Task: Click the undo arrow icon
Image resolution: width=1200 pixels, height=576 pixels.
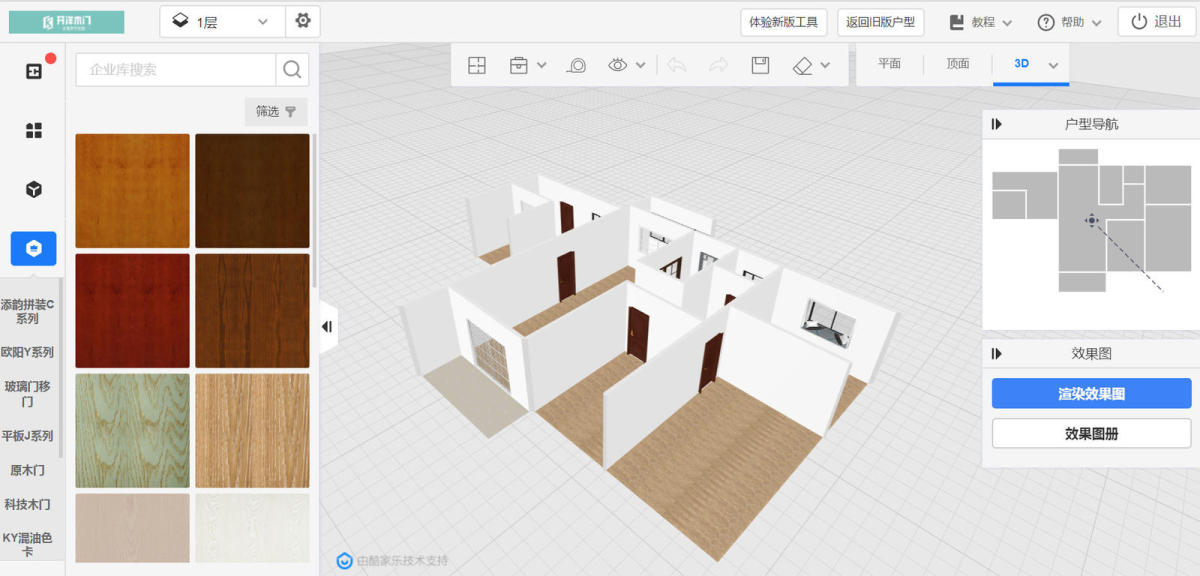Action: (677, 65)
